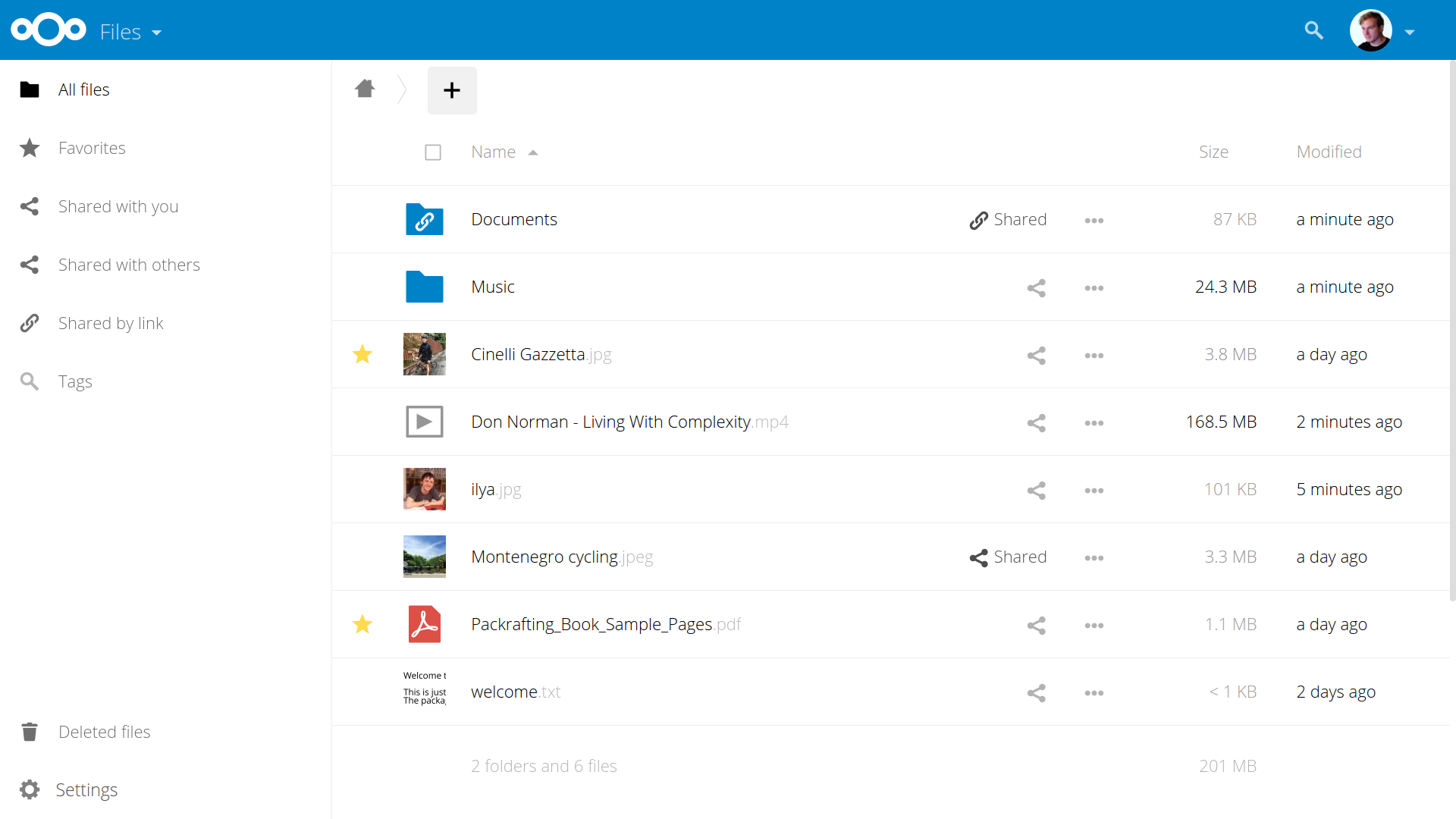Open the Files dropdown menu
The image size is (1456, 819).
pos(131,30)
